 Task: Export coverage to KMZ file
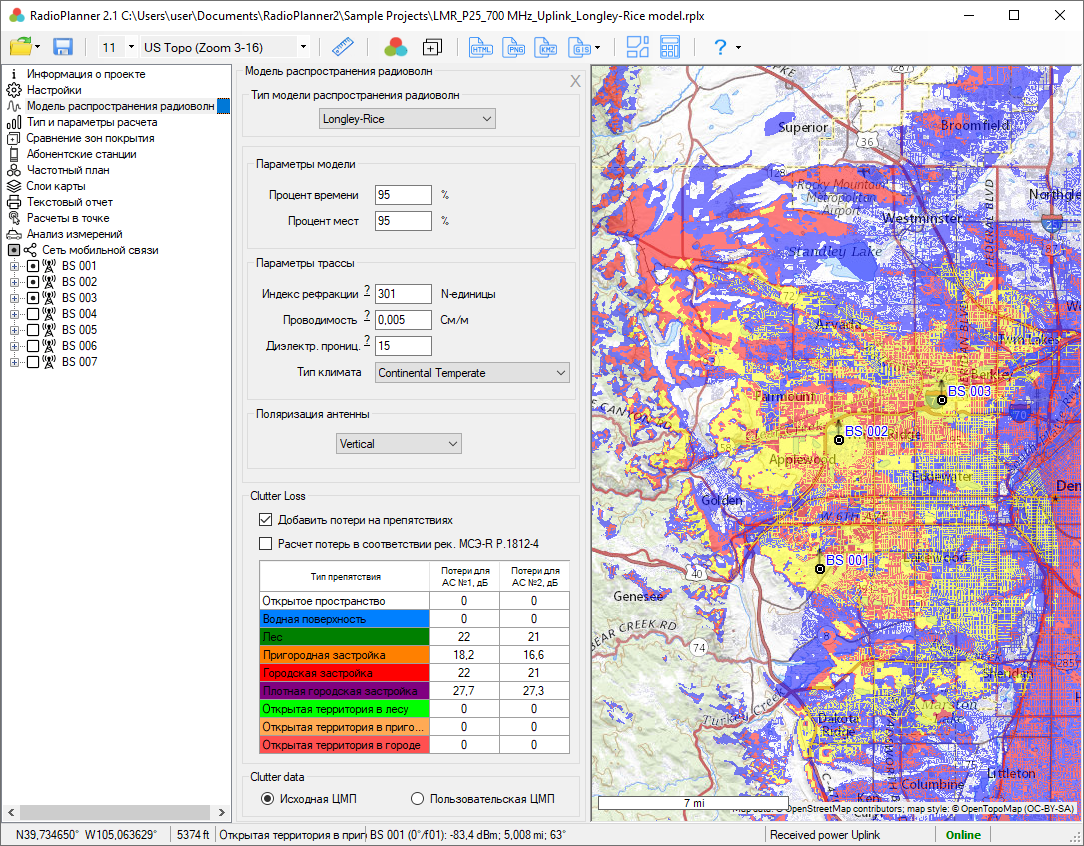pos(547,47)
